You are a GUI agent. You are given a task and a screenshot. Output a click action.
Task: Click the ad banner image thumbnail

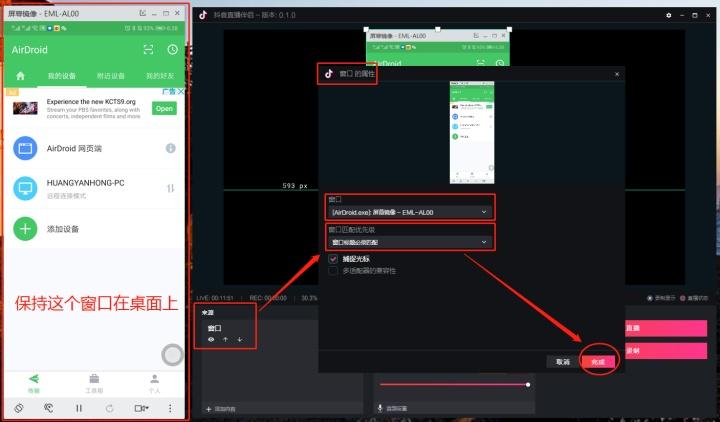point(25,108)
